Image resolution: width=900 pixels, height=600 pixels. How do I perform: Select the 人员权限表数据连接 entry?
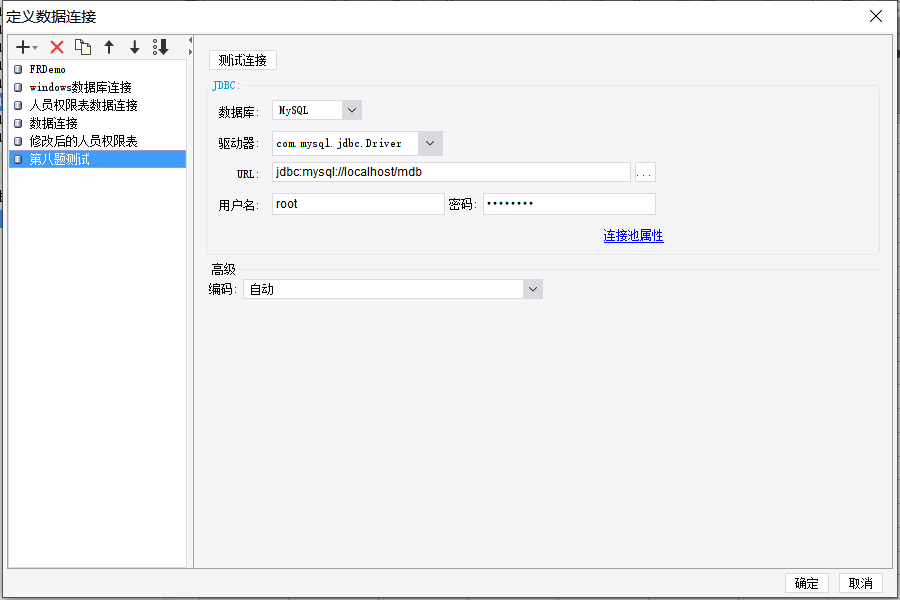[x=98, y=105]
